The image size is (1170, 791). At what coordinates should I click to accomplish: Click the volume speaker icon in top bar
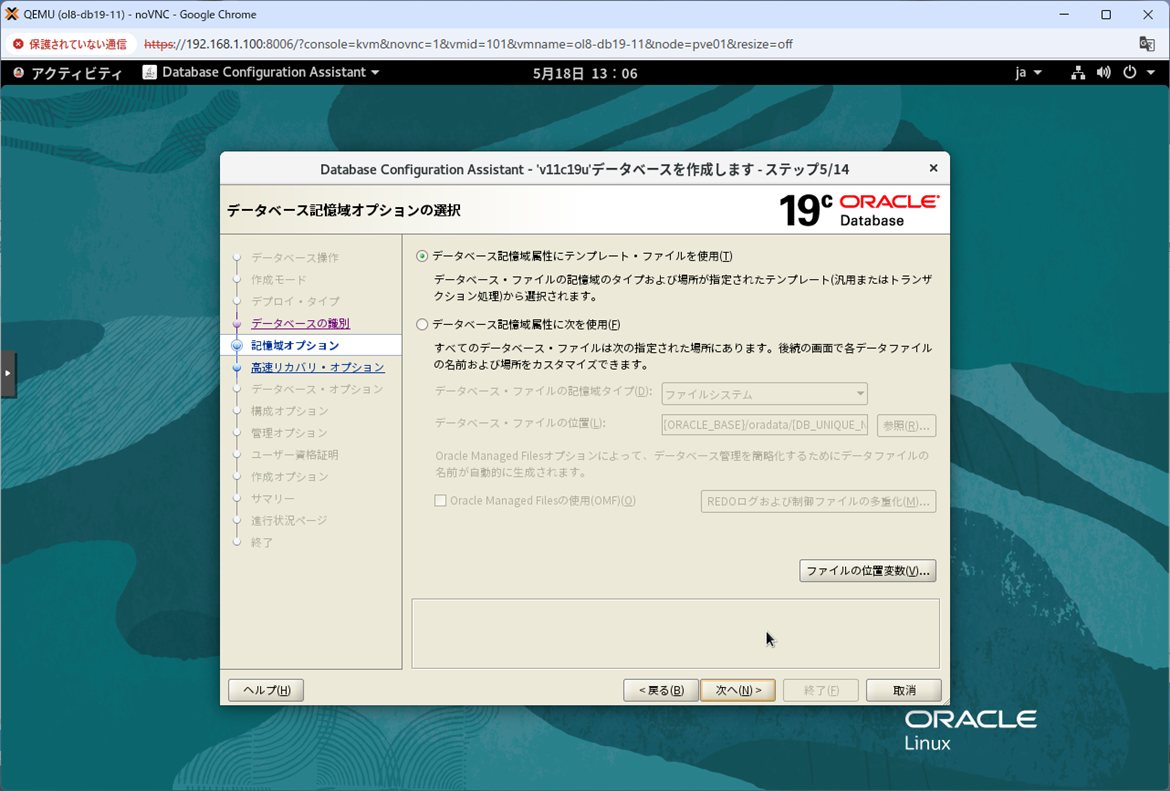click(1104, 72)
